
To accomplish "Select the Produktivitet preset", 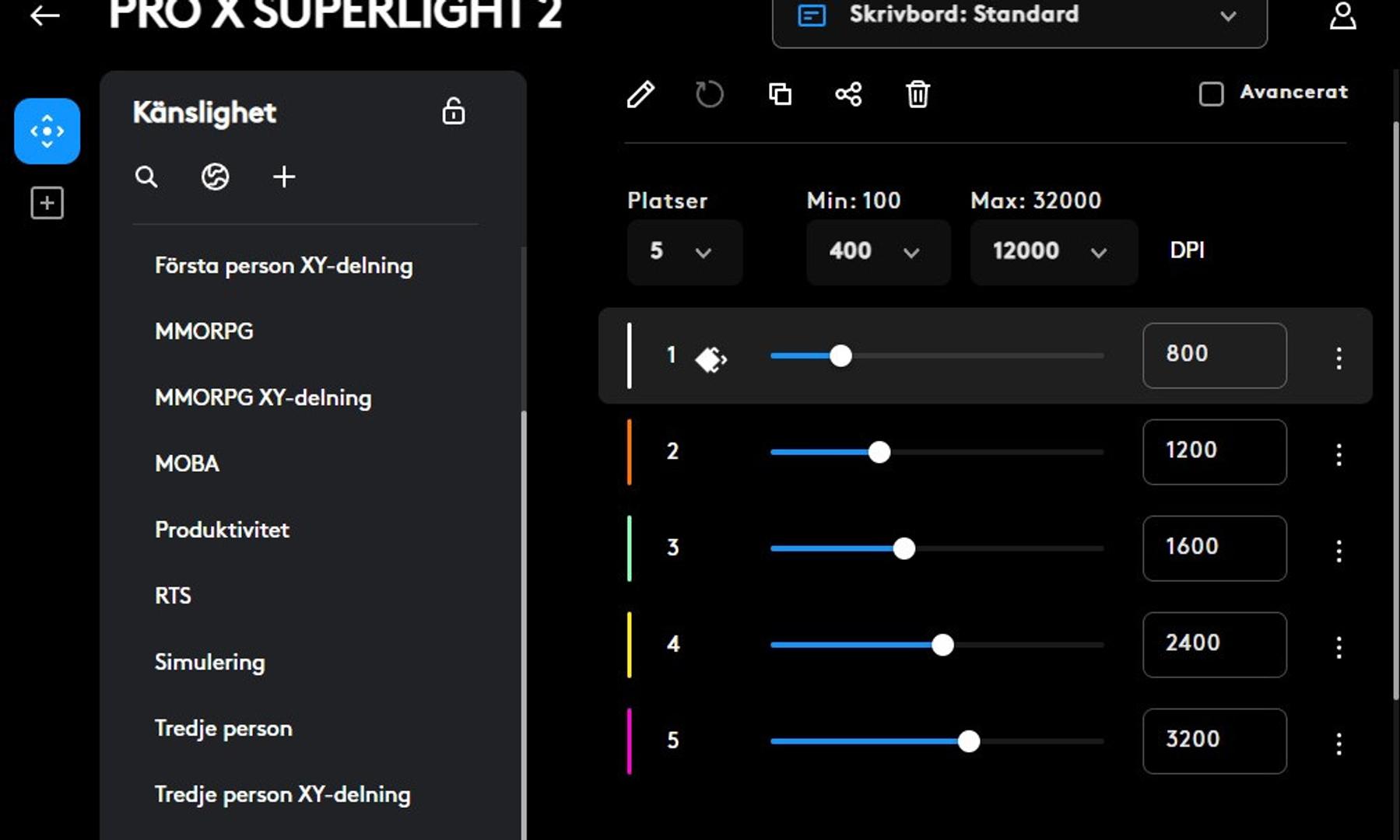I will (x=222, y=530).
